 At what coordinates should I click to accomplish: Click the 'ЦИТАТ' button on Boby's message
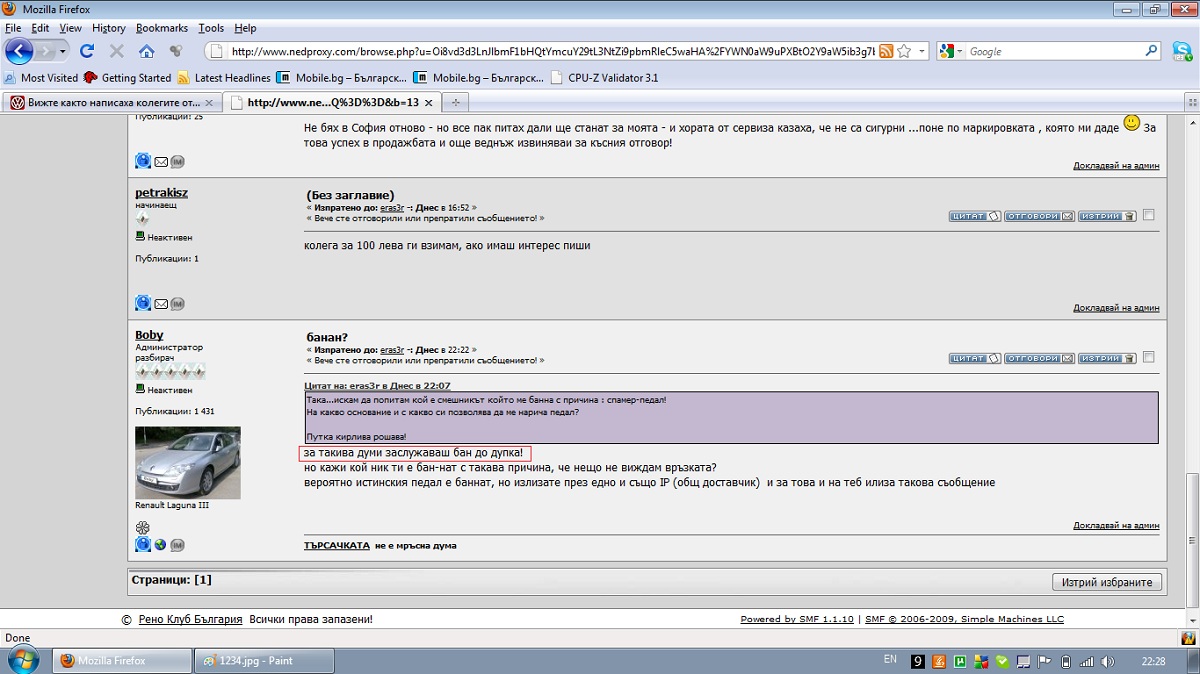(974, 358)
